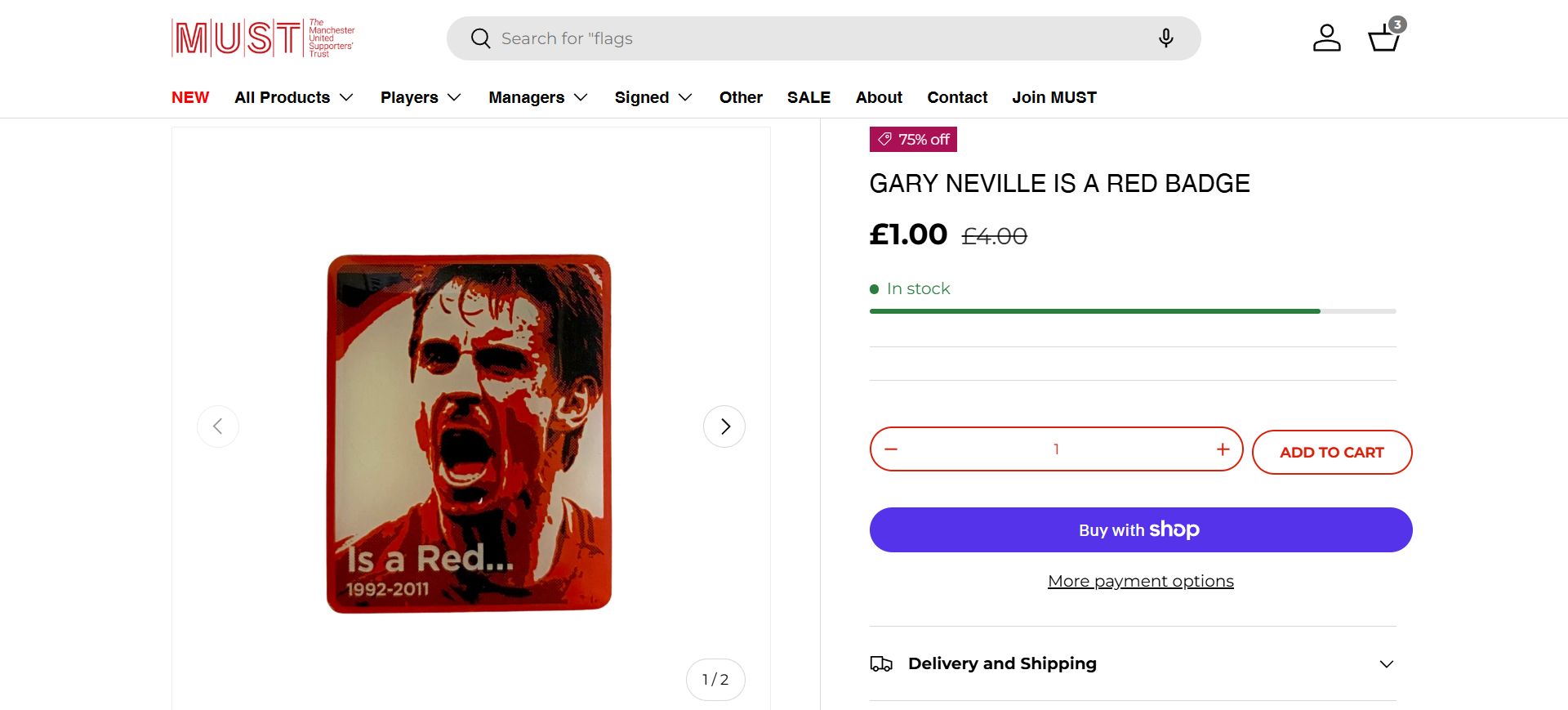Show next product image
The width and height of the screenshot is (1568, 710).
click(724, 426)
